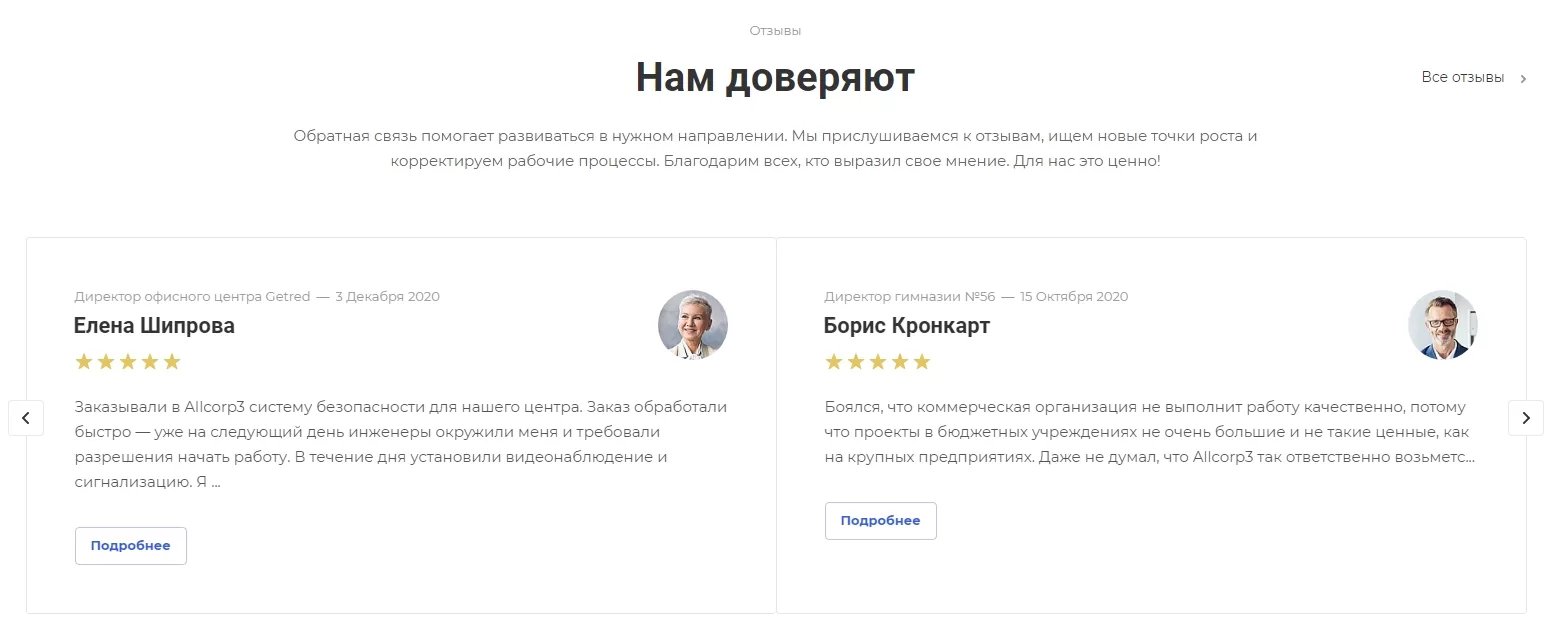Viewport: 1553px width, 622px height.
Task: Click Елена Шипрова's star rating
Action: 128,362
